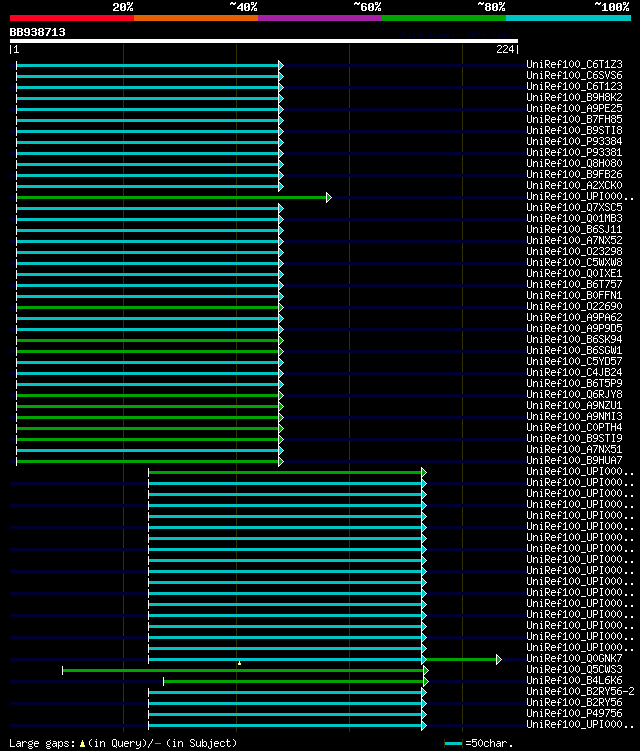The width and height of the screenshot is (640, 751).
Task: Click the purple ~60% identity legend segment
Action: pyautogui.click(x=320, y=18)
